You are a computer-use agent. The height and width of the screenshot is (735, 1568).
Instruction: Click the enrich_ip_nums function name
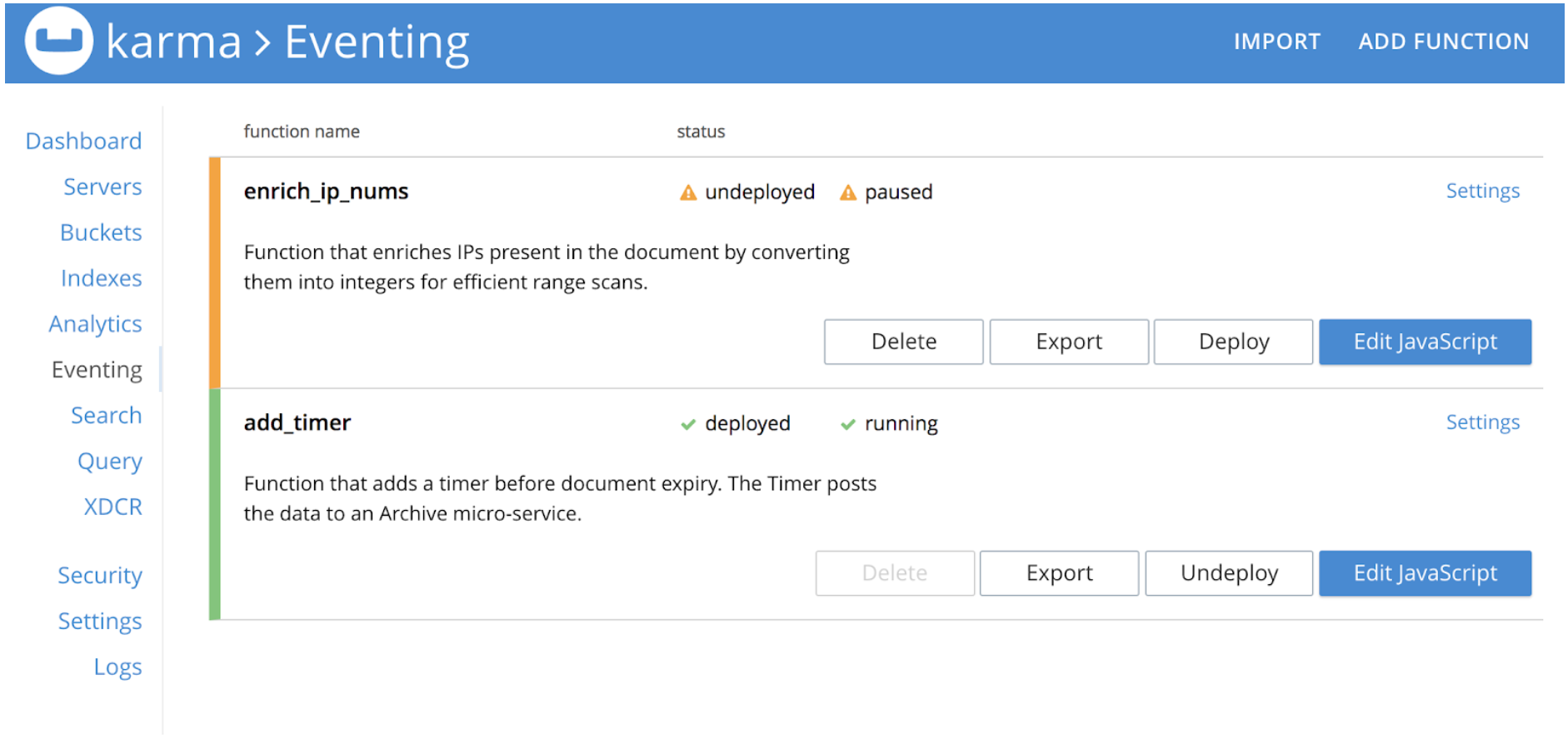tap(326, 192)
